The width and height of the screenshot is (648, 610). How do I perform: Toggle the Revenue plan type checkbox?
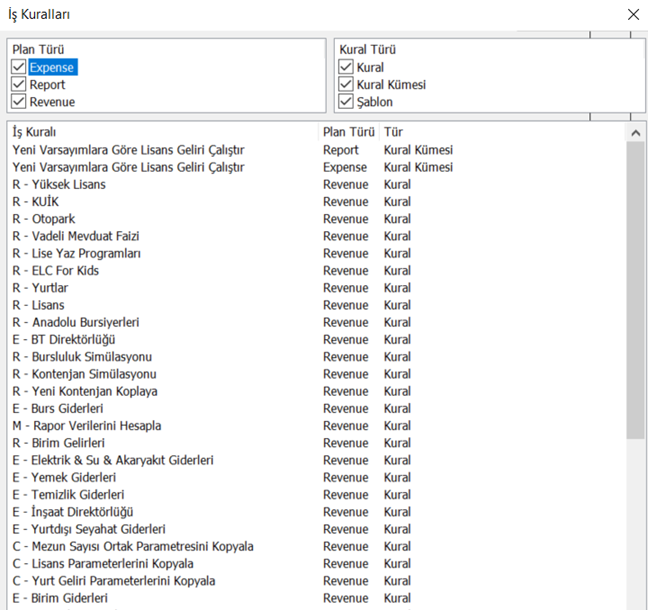(19, 102)
